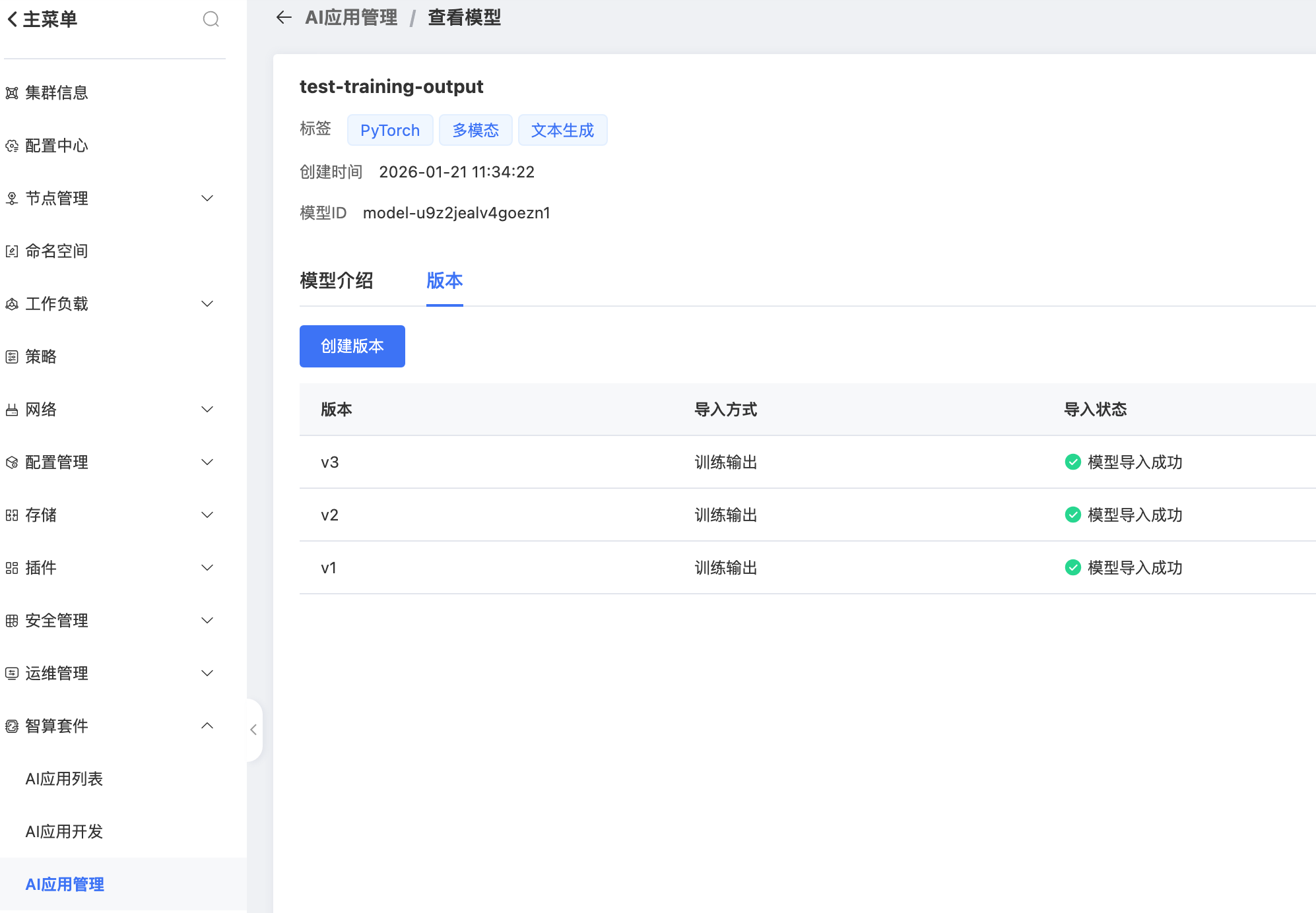Screen dimensions: 1316x913
Task: Collapse the 智算套件 section
Action: 207,726
